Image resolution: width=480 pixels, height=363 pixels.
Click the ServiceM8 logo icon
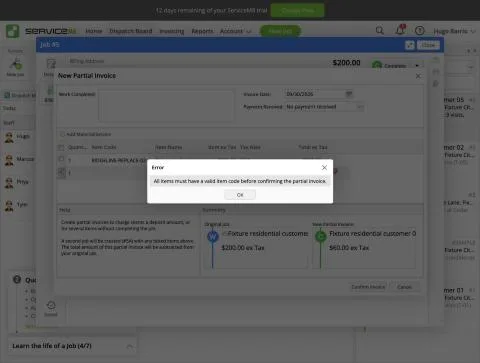pos(13,31)
